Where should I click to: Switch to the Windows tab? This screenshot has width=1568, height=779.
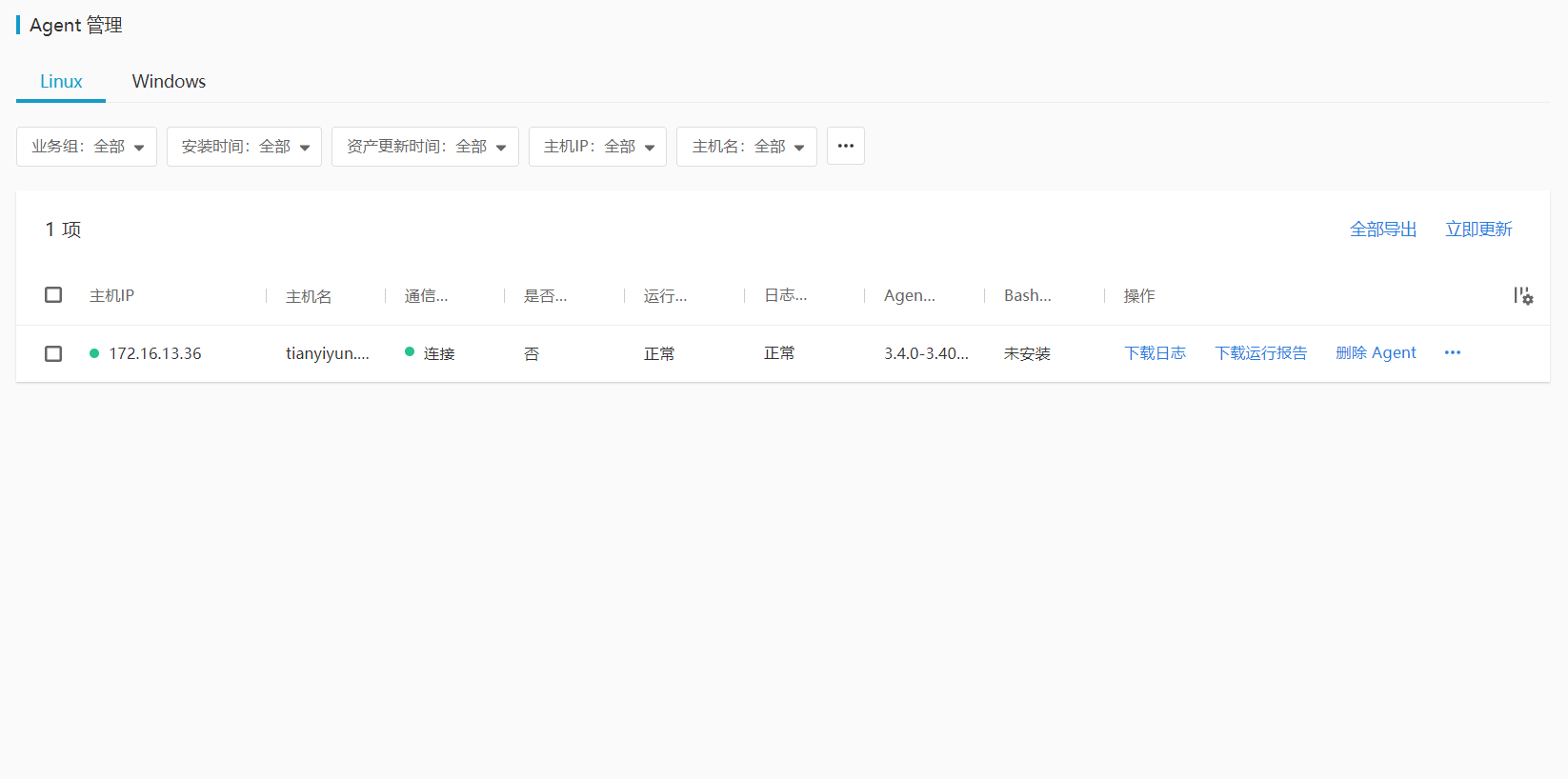[169, 81]
